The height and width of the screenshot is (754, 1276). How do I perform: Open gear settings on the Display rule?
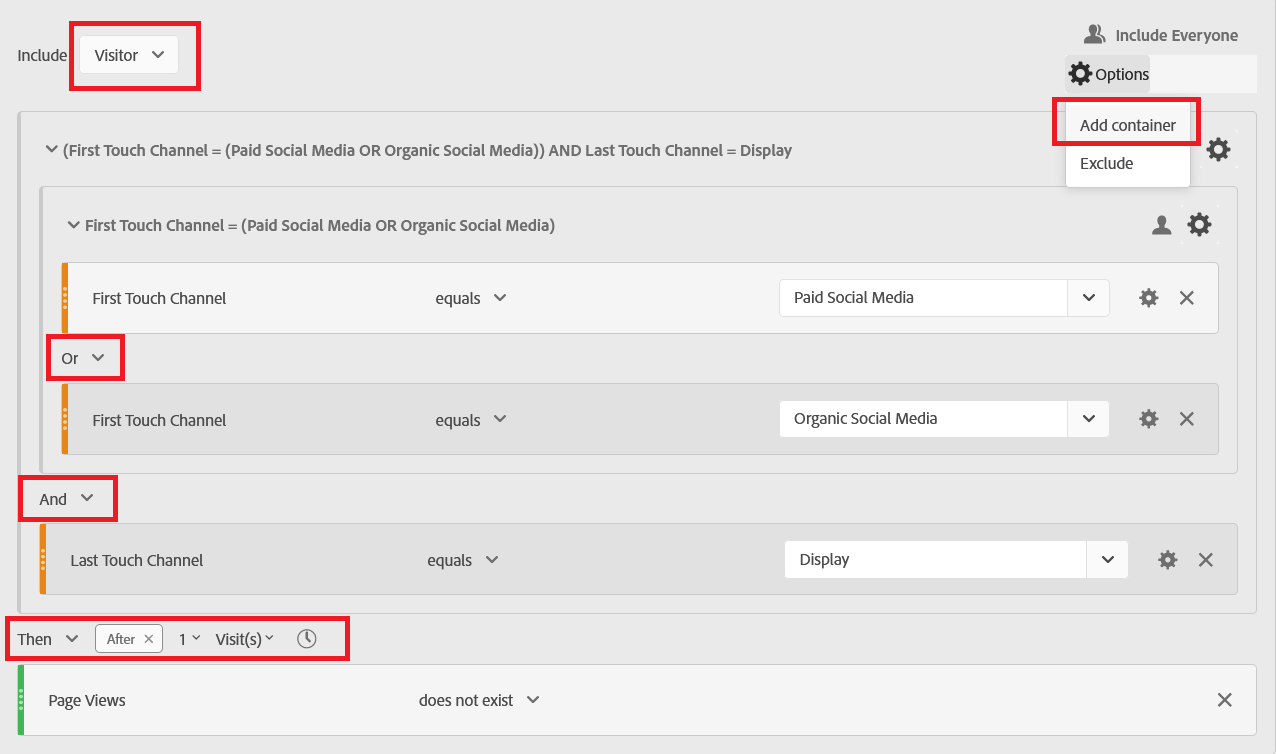tap(1167, 559)
